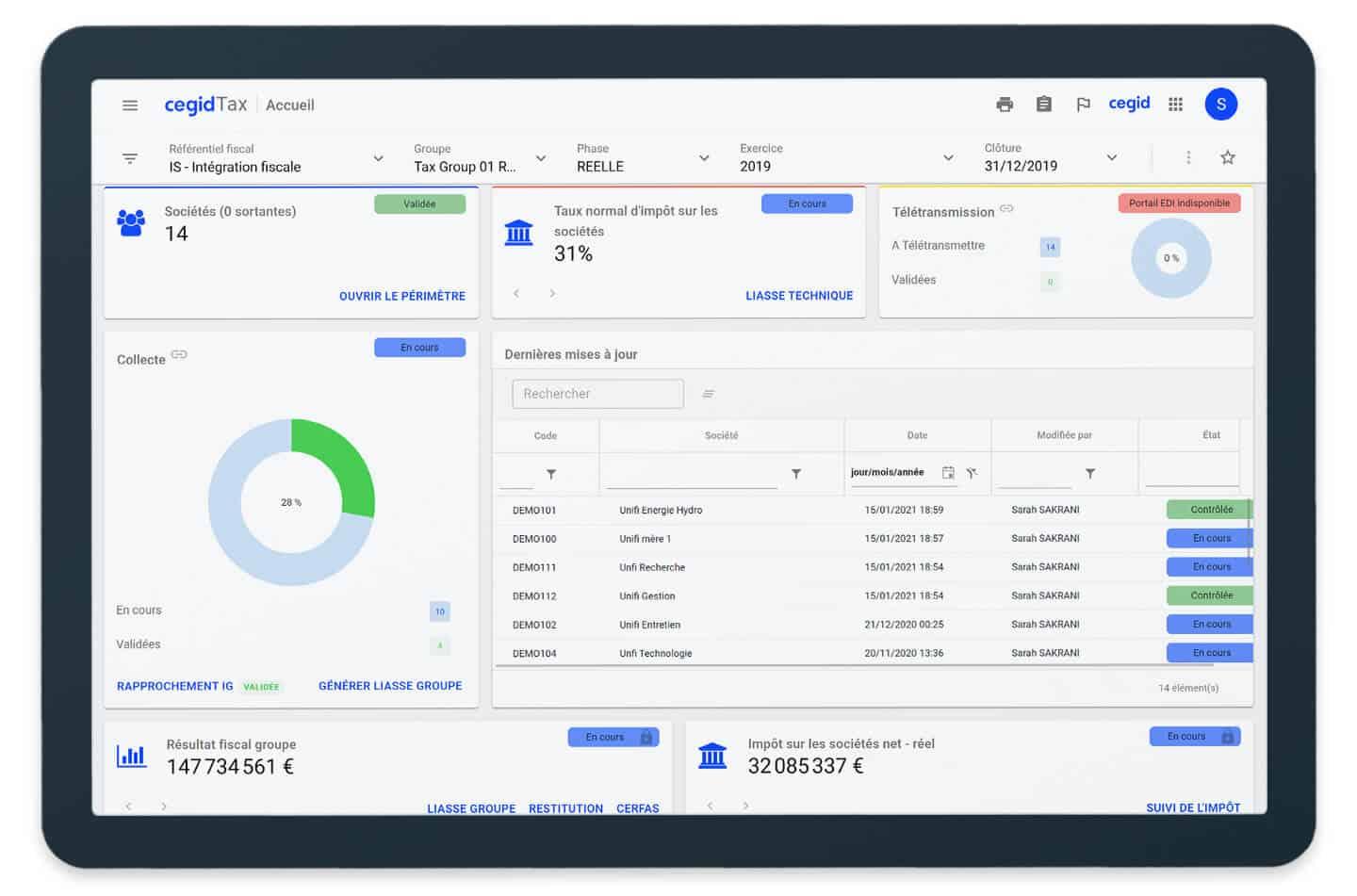Expand the Référentiel fiscal dropdown
1357x896 pixels.
(378, 158)
